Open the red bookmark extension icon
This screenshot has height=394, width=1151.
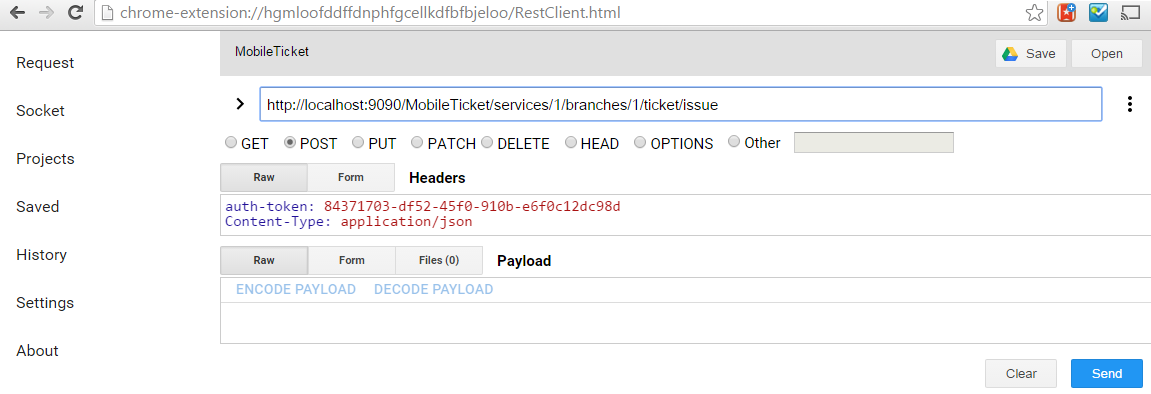pyautogui.click(x=1067, y=12)
